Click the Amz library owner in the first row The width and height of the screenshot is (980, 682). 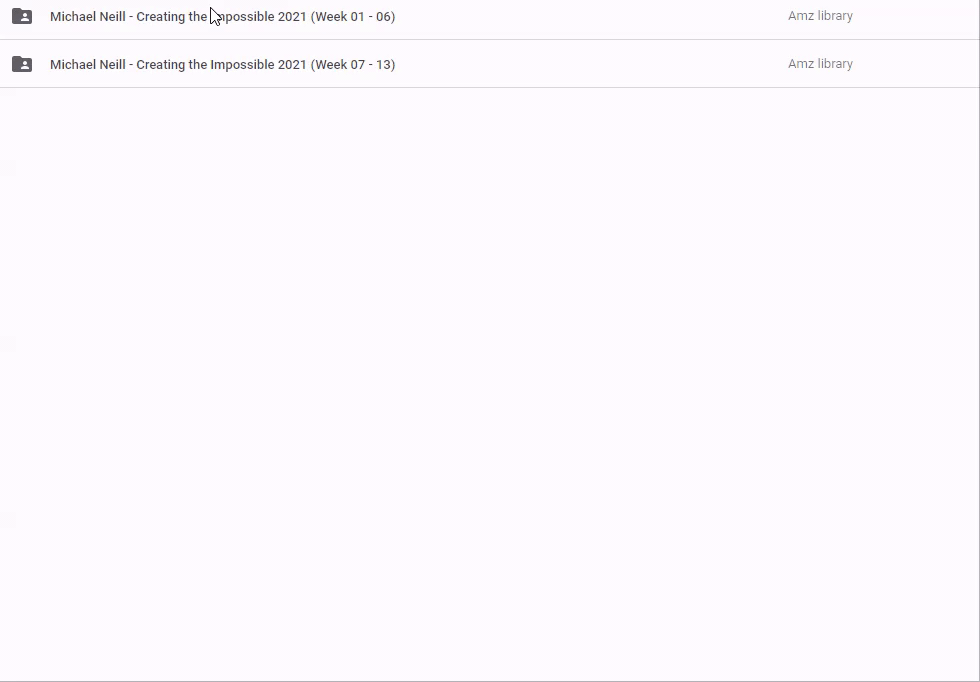point(820,16)
